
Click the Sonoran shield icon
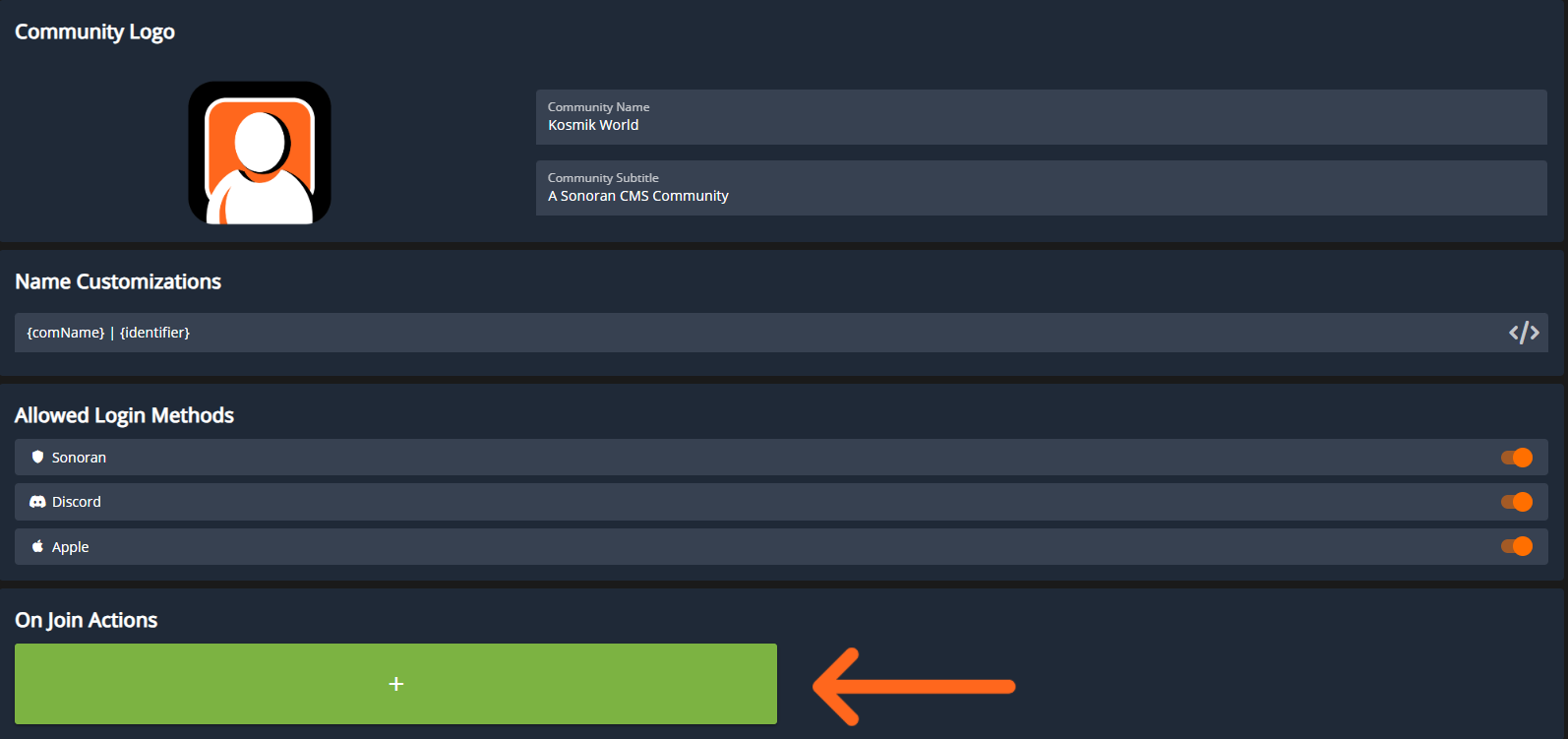point(37,457)
